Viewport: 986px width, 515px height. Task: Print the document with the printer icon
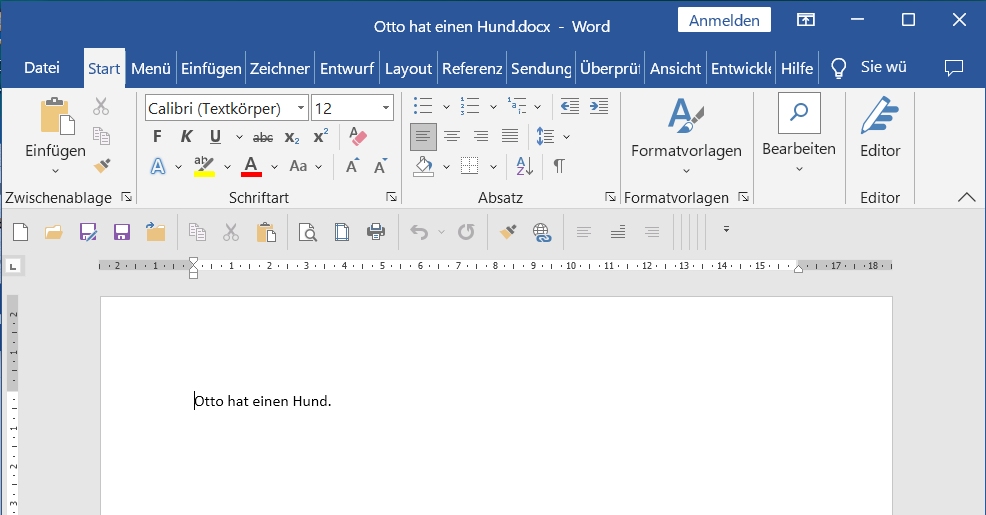(x=375, y=232)
